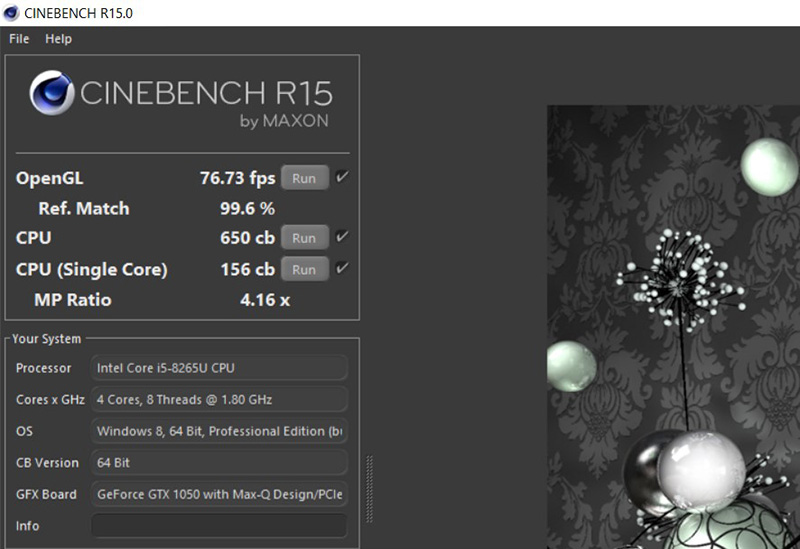Select the Cores x GHz field
The image size is (800, 549).
[219, 399]
